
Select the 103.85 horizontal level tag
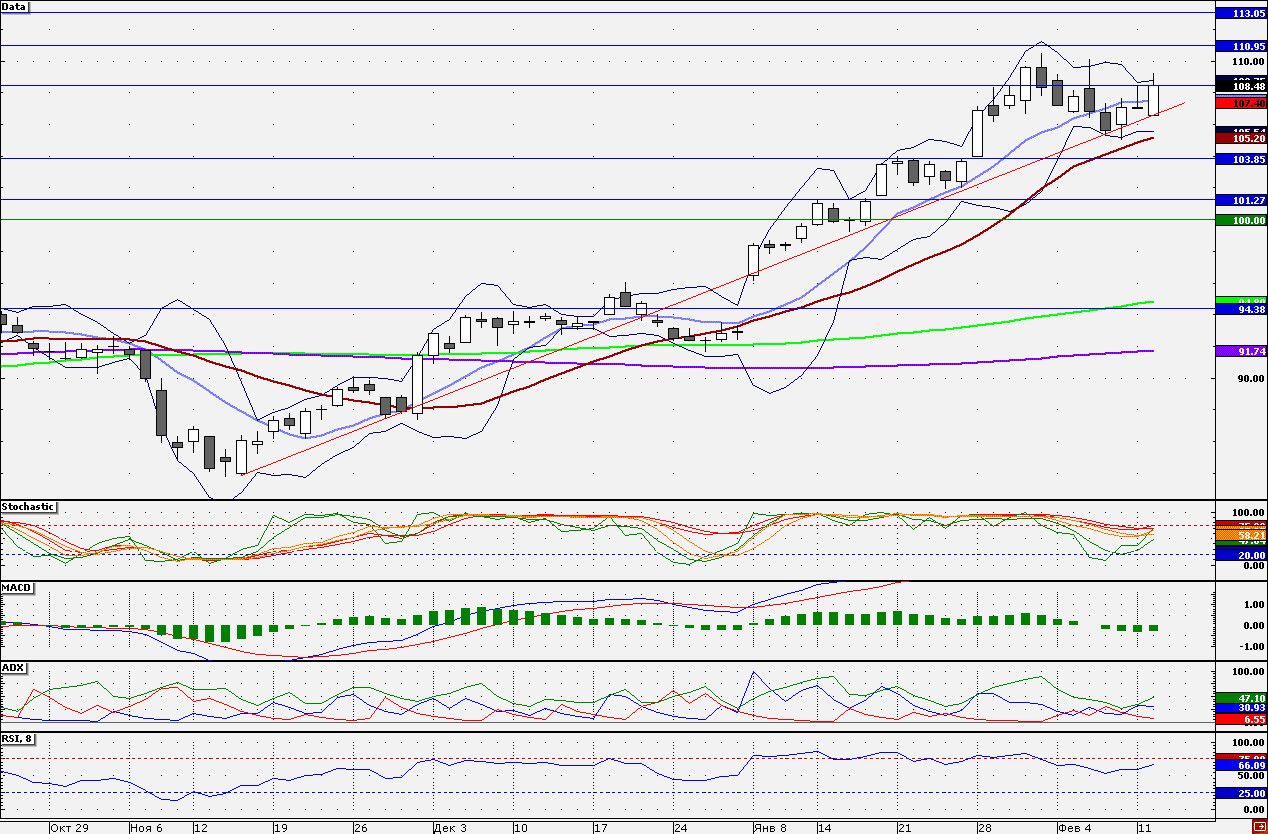1241,159
